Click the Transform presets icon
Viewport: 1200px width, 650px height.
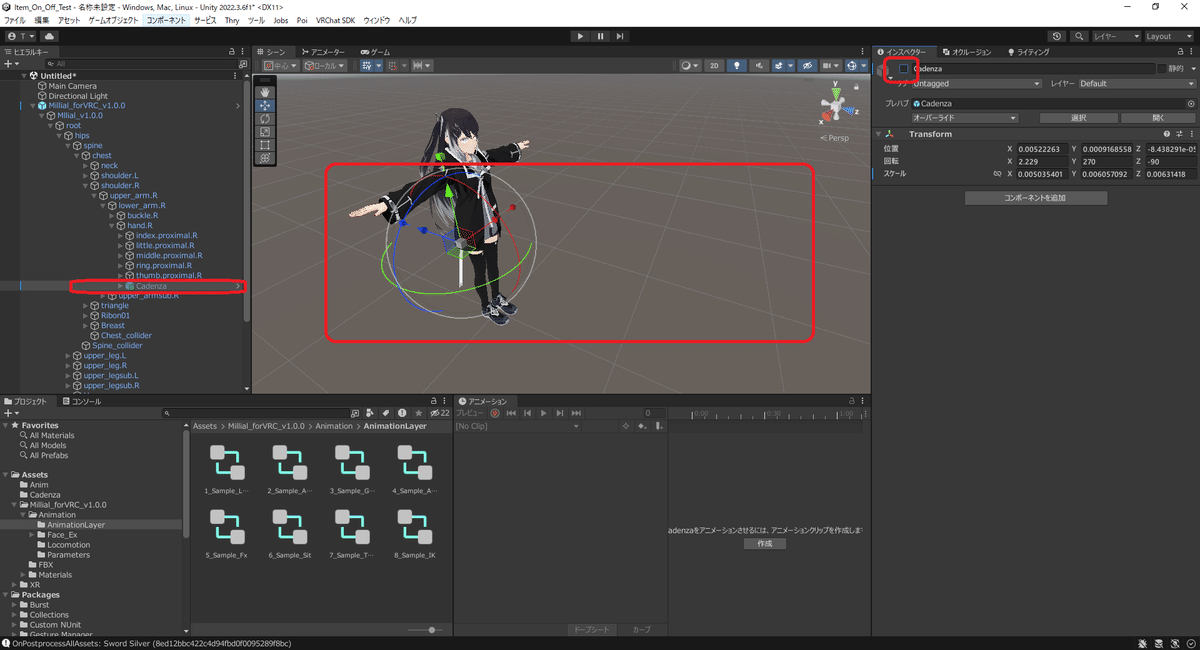(1179, 134)
